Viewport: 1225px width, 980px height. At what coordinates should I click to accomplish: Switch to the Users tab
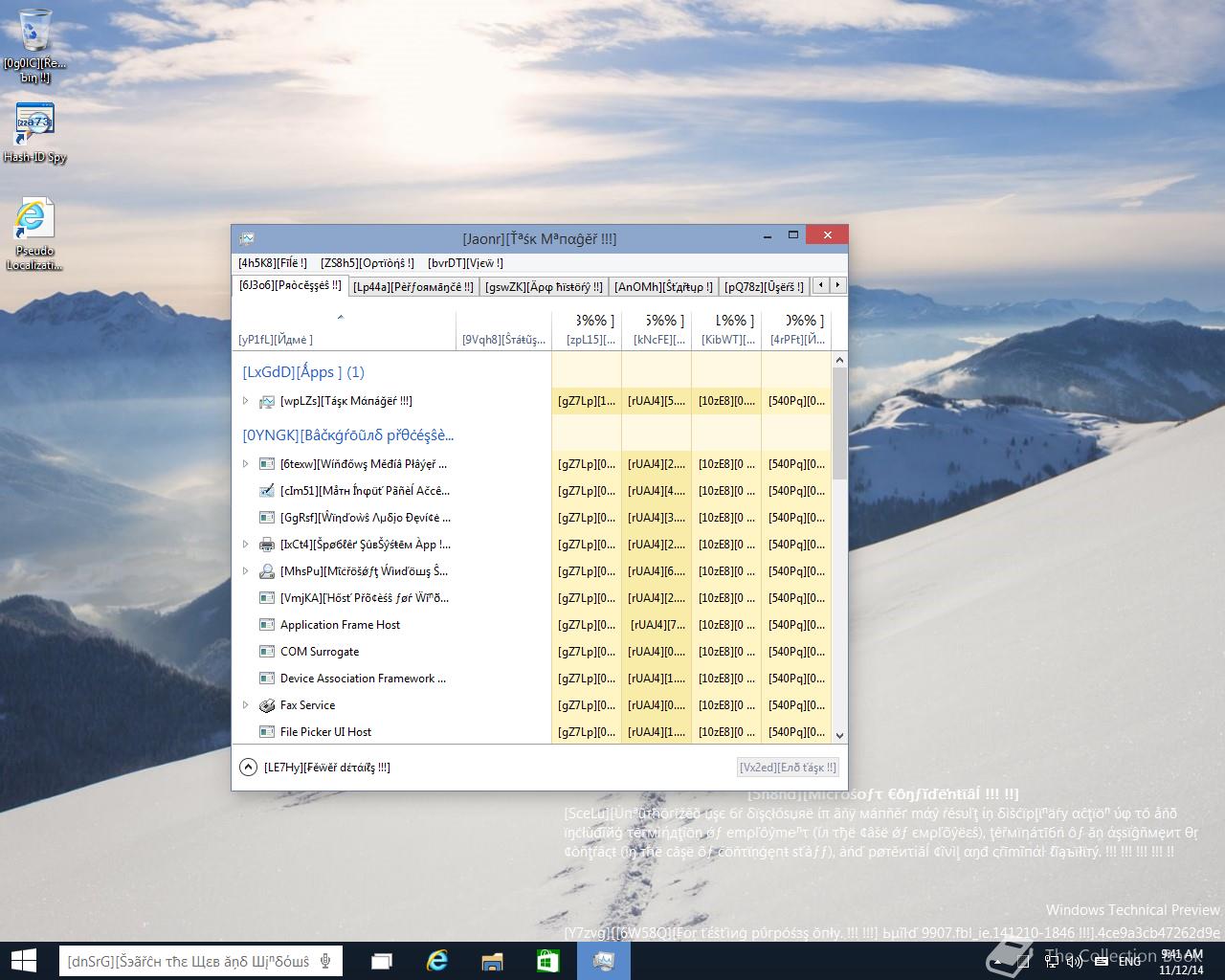[764, 286]
